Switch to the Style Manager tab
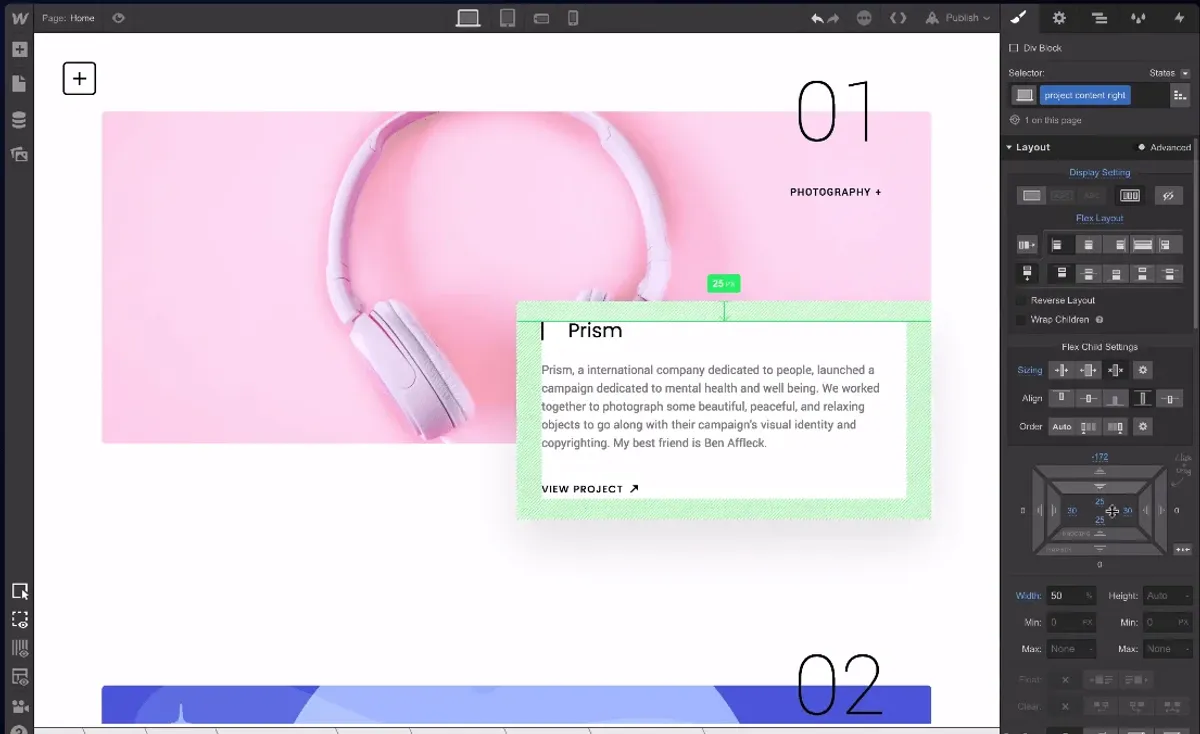 coord(1138,17)
